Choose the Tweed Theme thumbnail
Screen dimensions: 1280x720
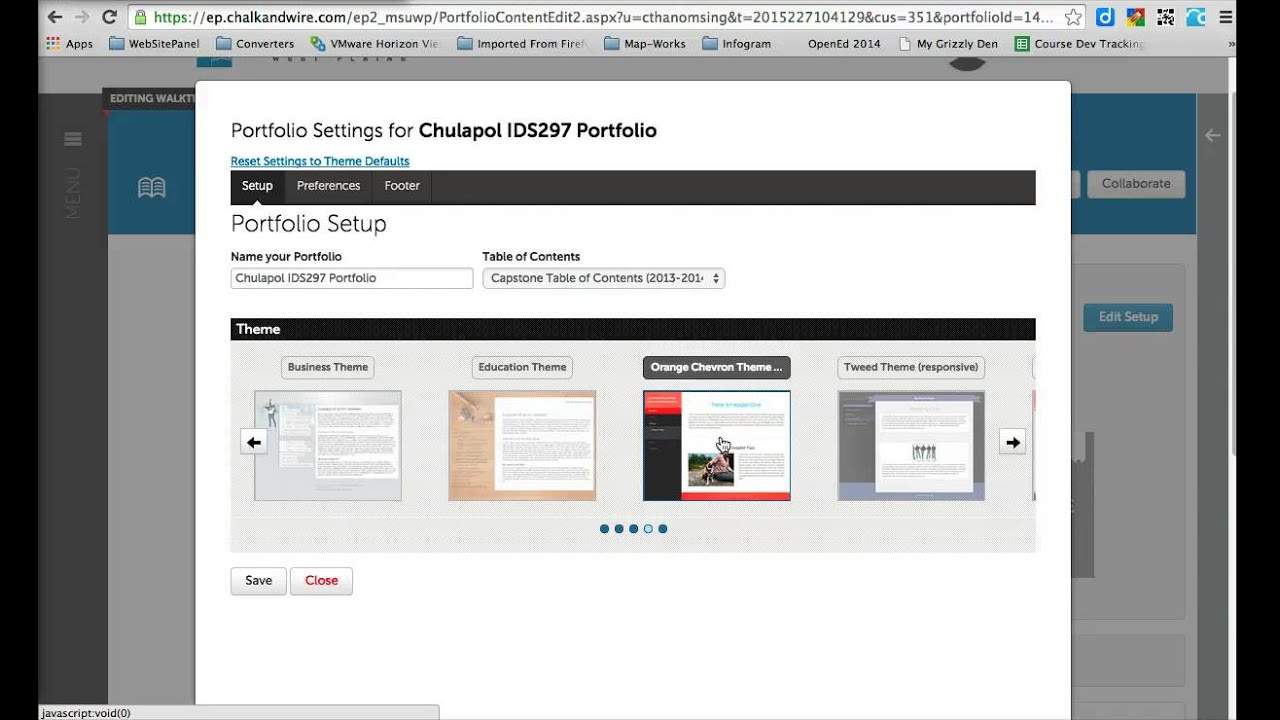coord(911,446)
